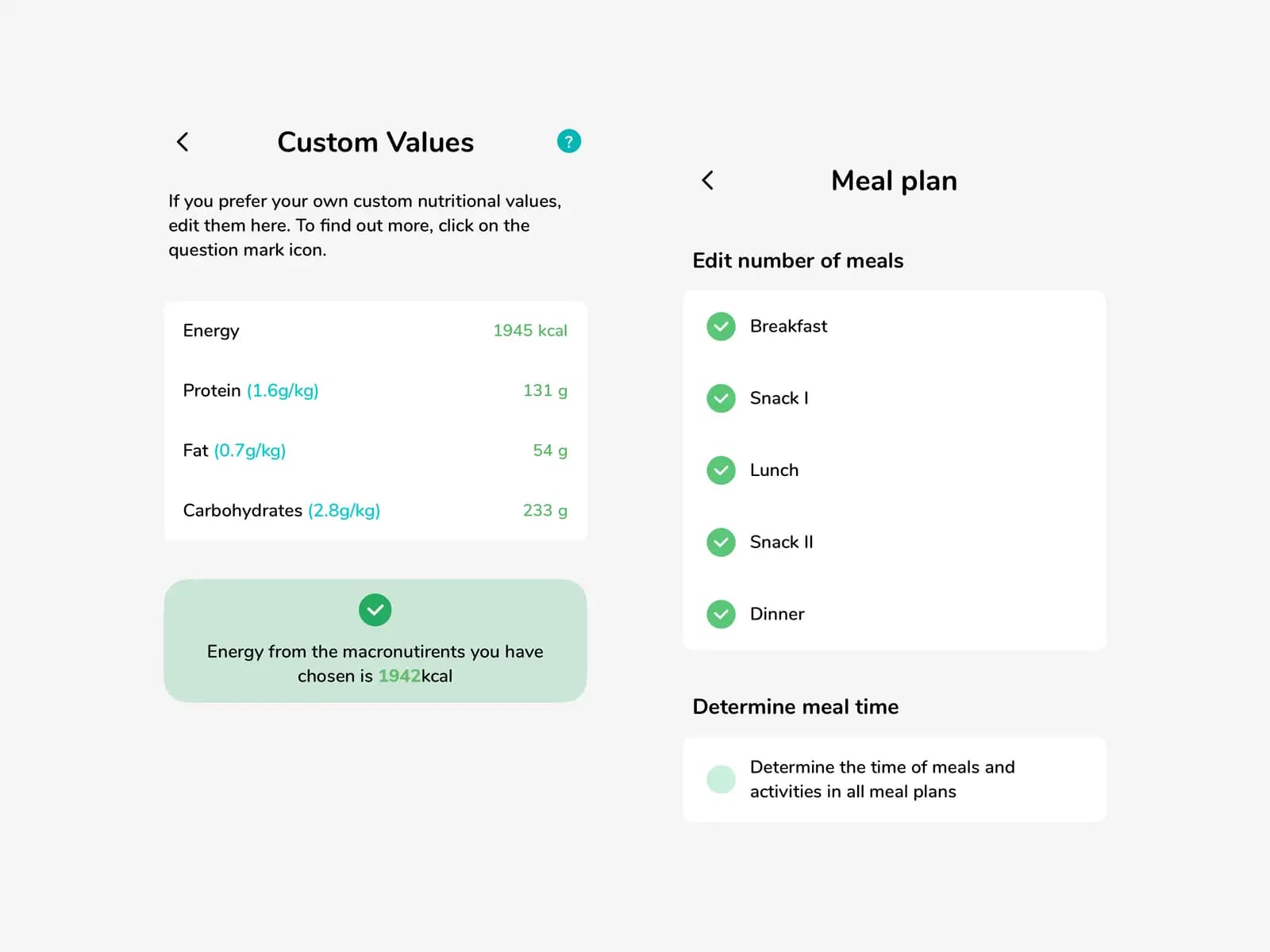
Task: Uncheck the Snack I checkbox
Action: [721, 398]
